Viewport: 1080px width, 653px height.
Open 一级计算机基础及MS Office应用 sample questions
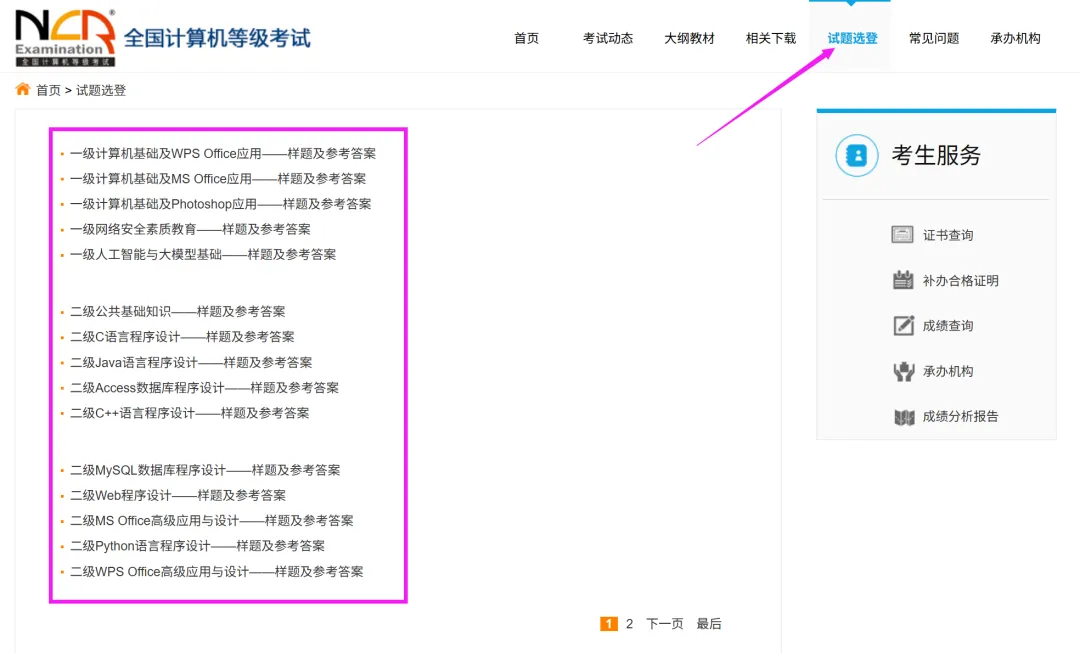(218, 179)
